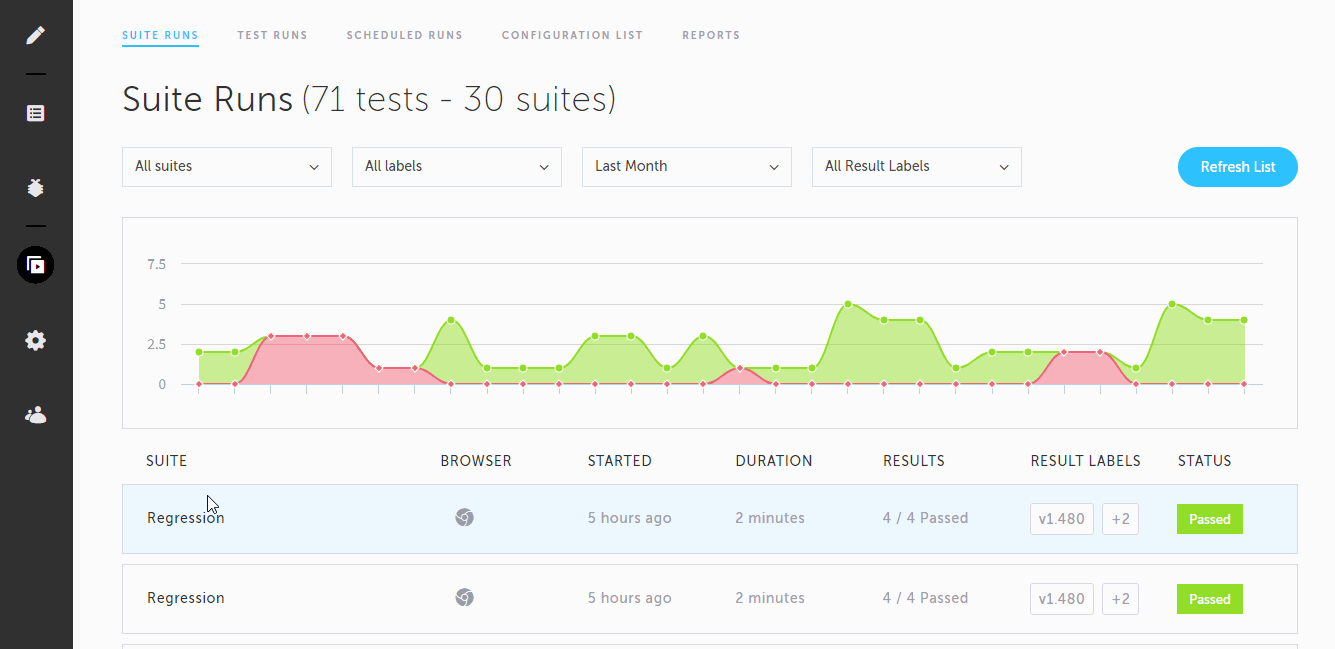Click '5 hours ago' in first row
Image resolution: width=1335 pixels, height=649 pixels.
pos(630,518)
